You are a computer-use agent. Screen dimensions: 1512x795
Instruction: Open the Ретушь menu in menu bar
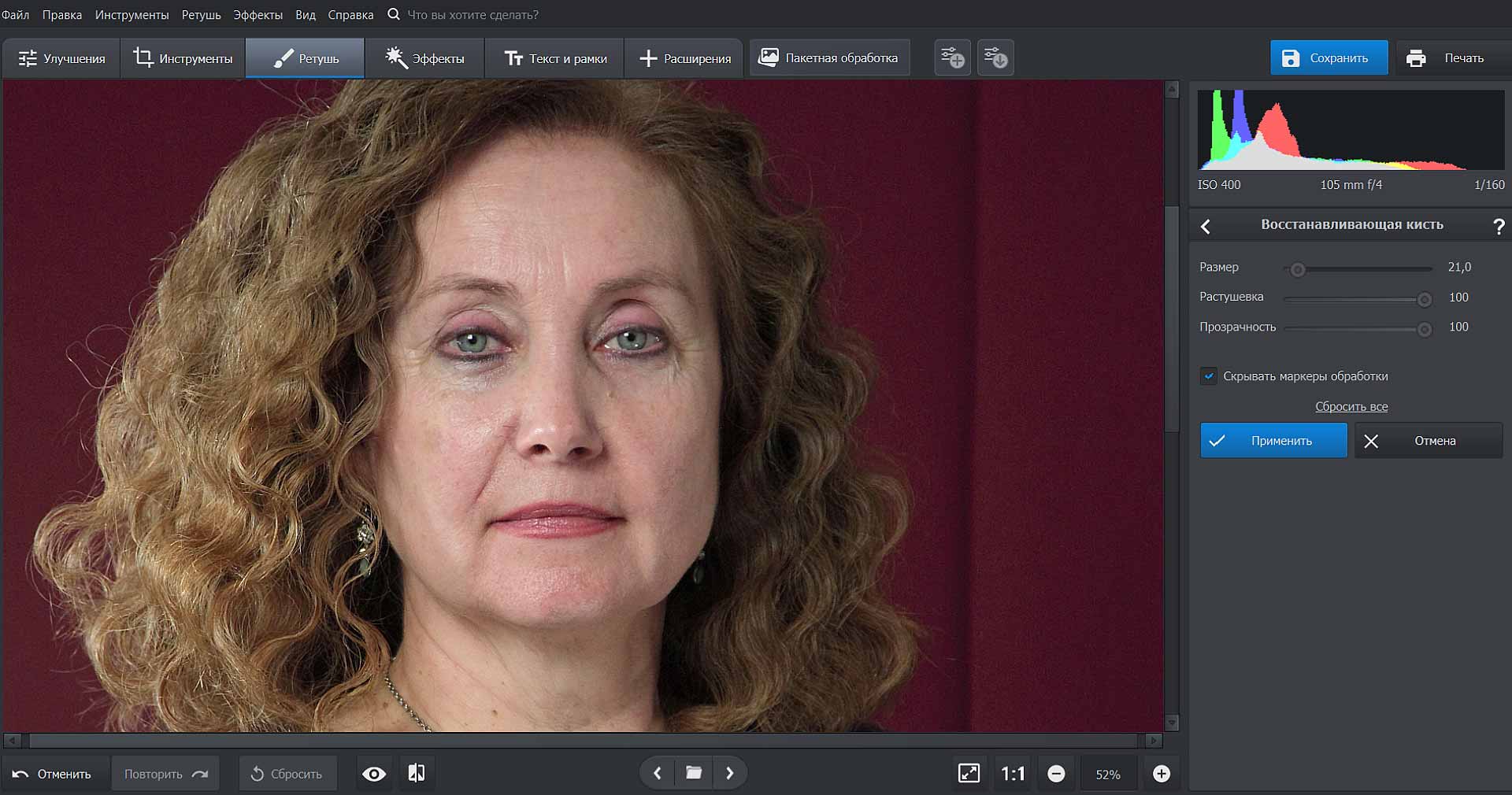(x=201, y=15)
